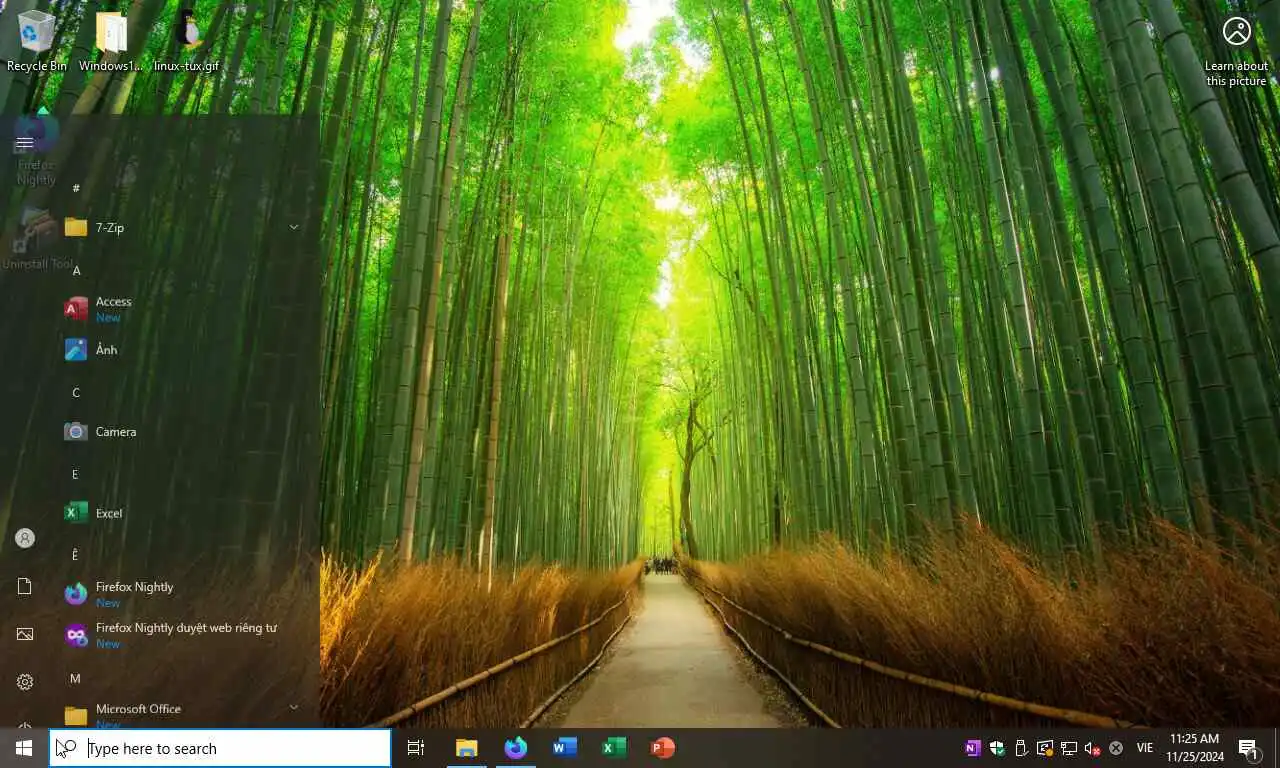
Task: Click the gray circled X tray icon
Action: pos(1116,748)
